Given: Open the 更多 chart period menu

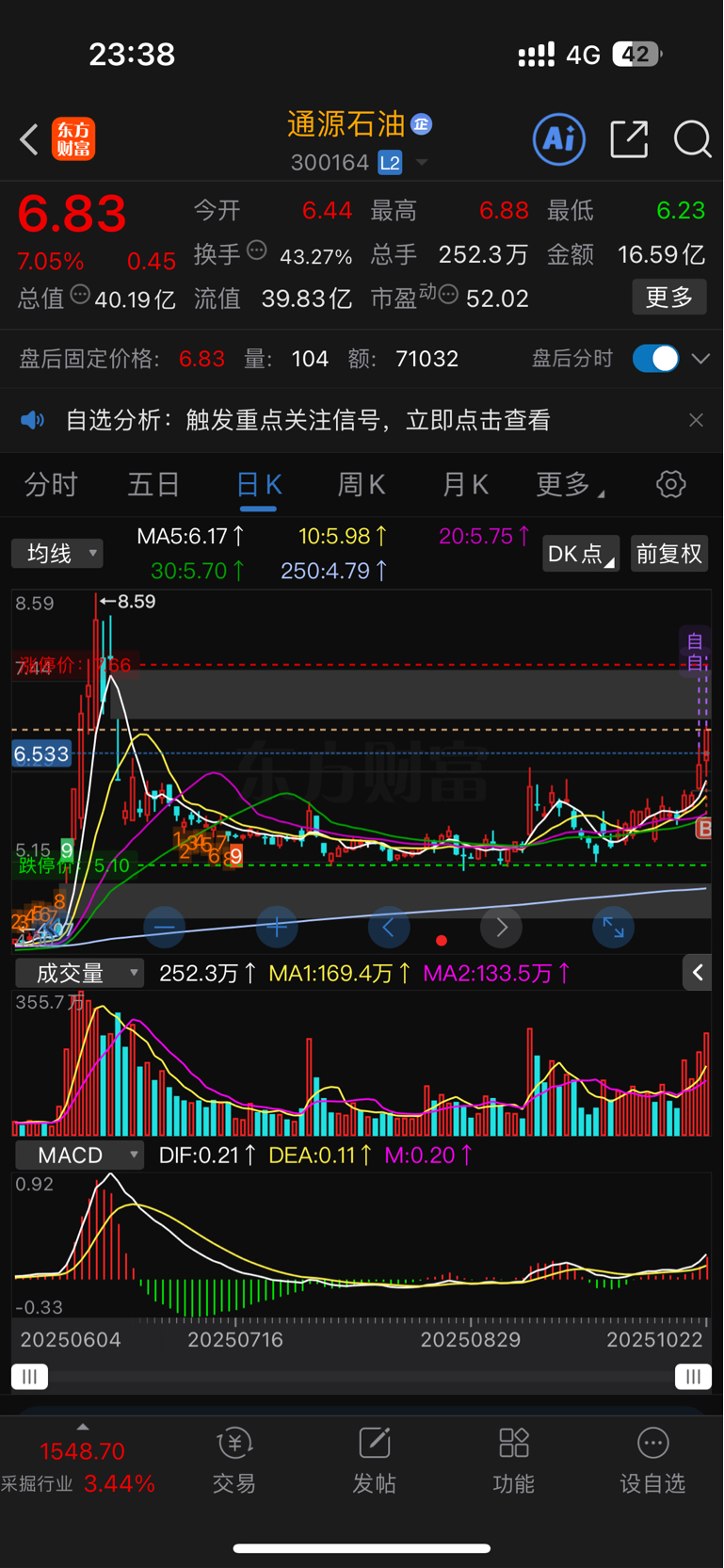Looking at the screenshot, I should click(569, 485).
